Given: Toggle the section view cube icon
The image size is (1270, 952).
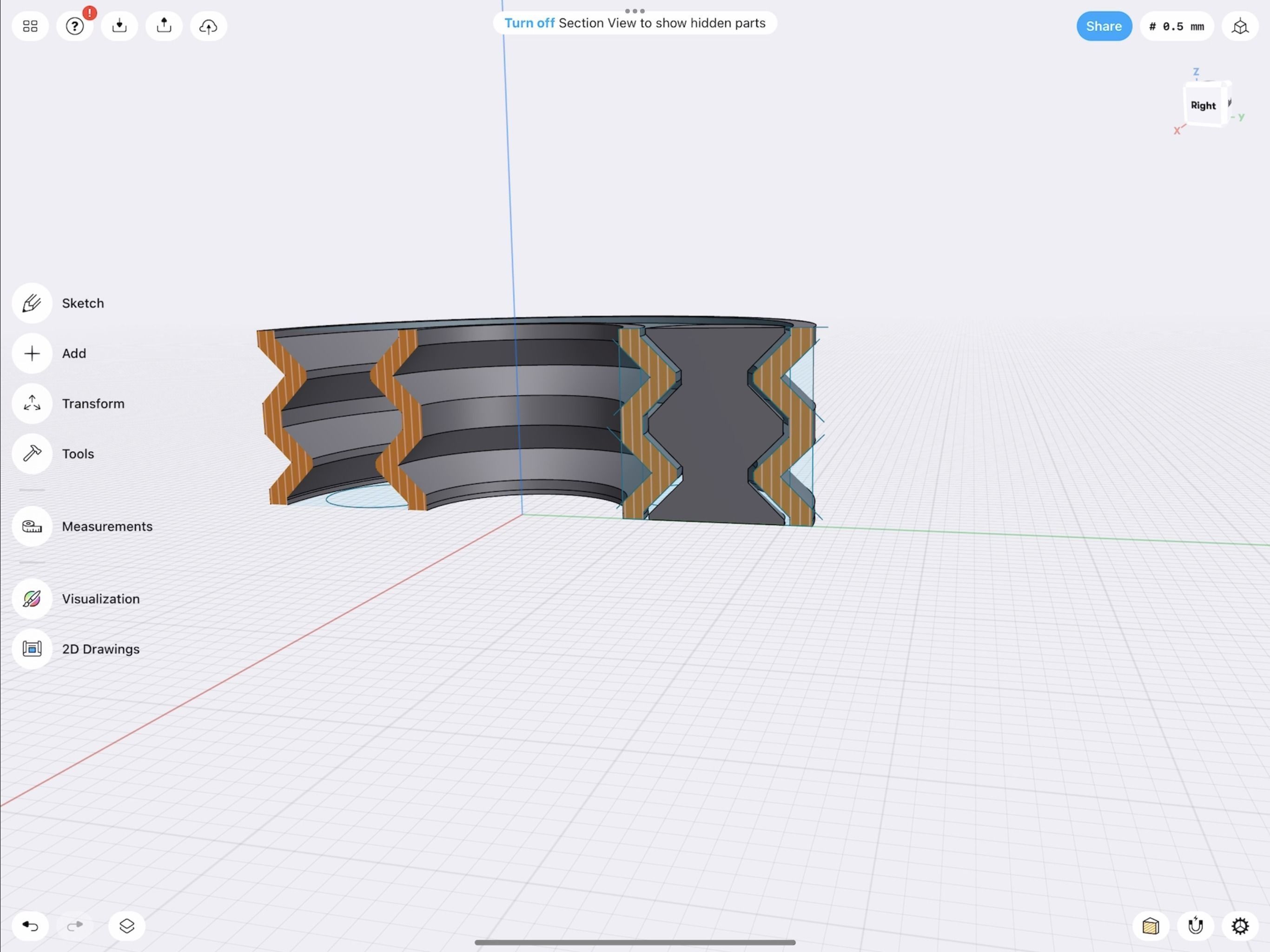Looking at the screenshot, I should click(1151, 926).
